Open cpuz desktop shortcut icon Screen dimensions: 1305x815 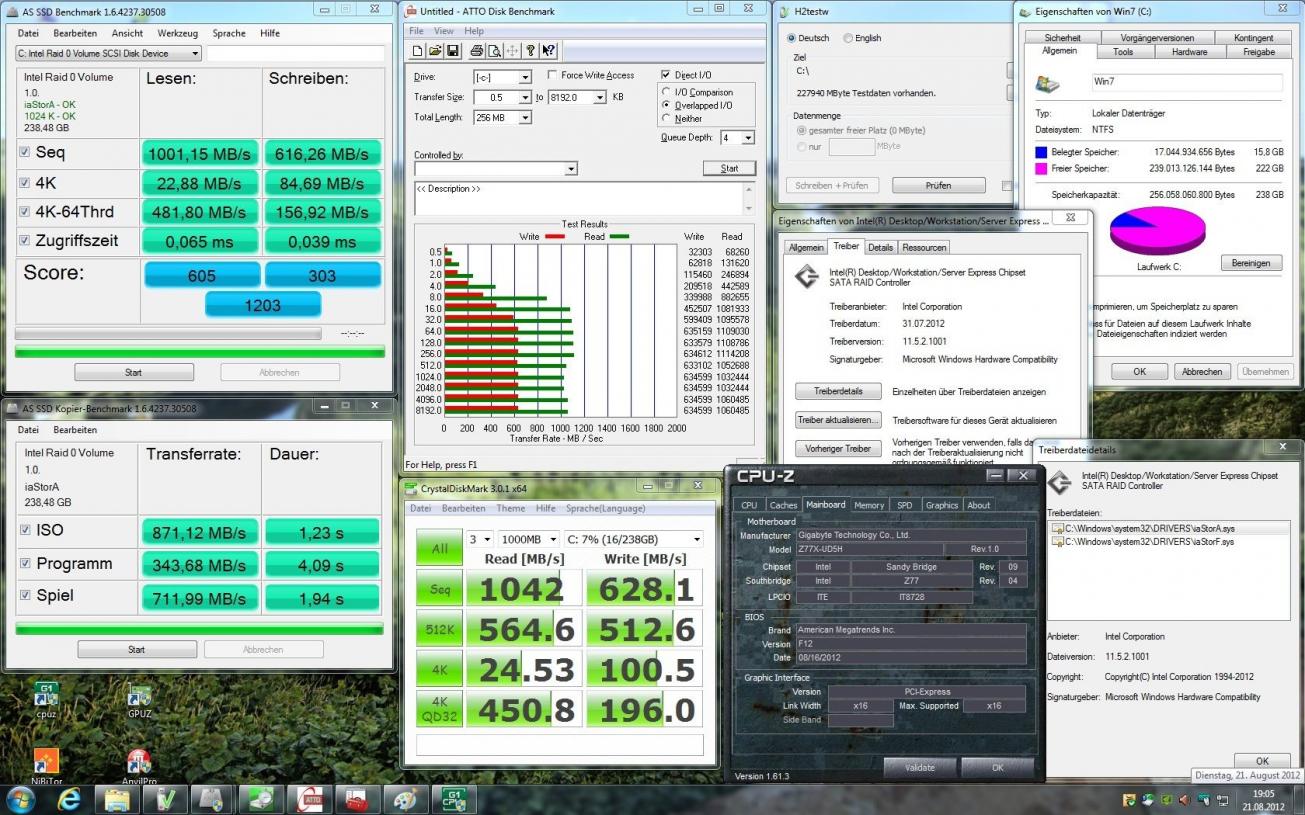pos(46,699)
